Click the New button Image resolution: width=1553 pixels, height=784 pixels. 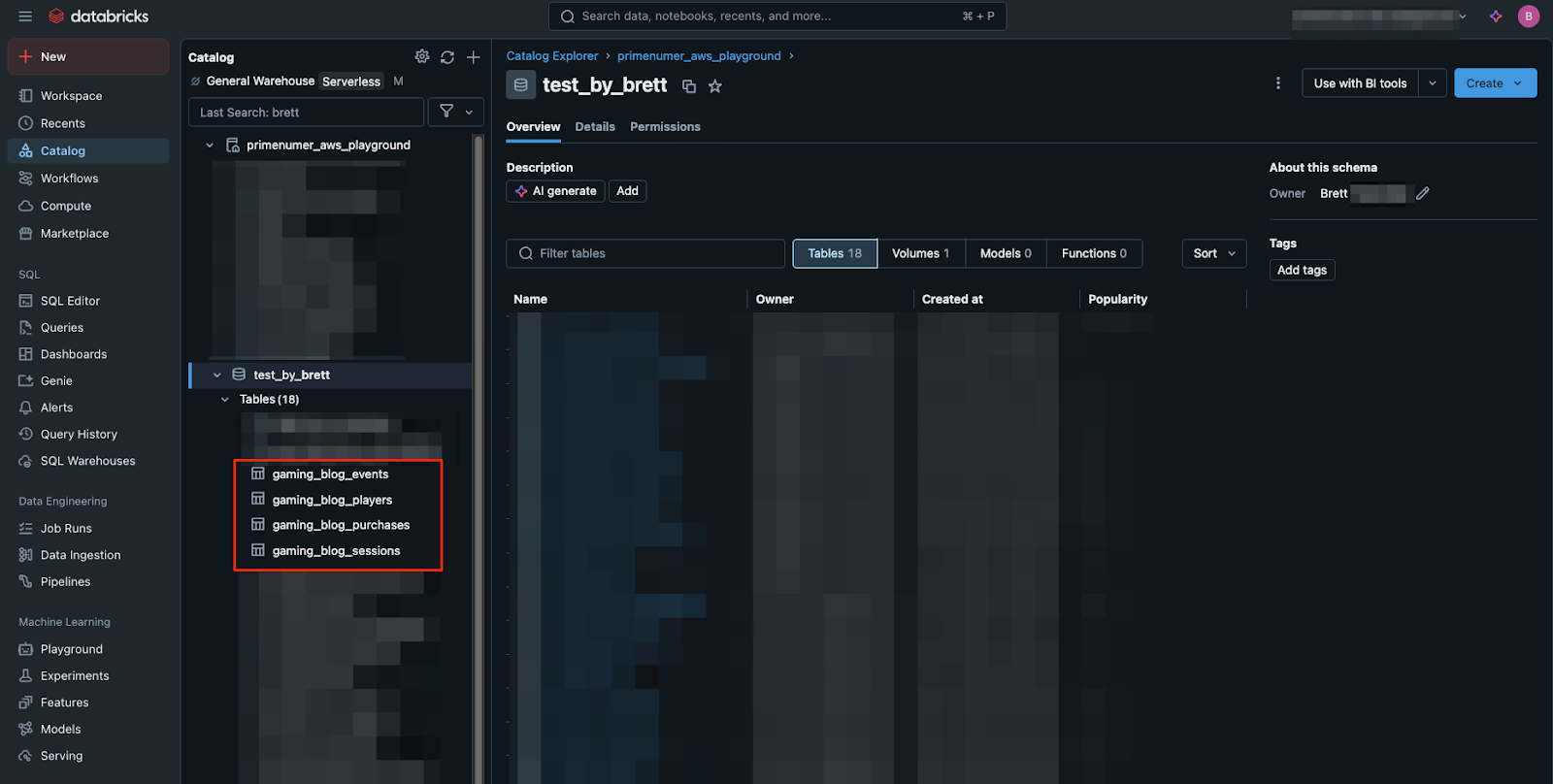tap(88, 57)
